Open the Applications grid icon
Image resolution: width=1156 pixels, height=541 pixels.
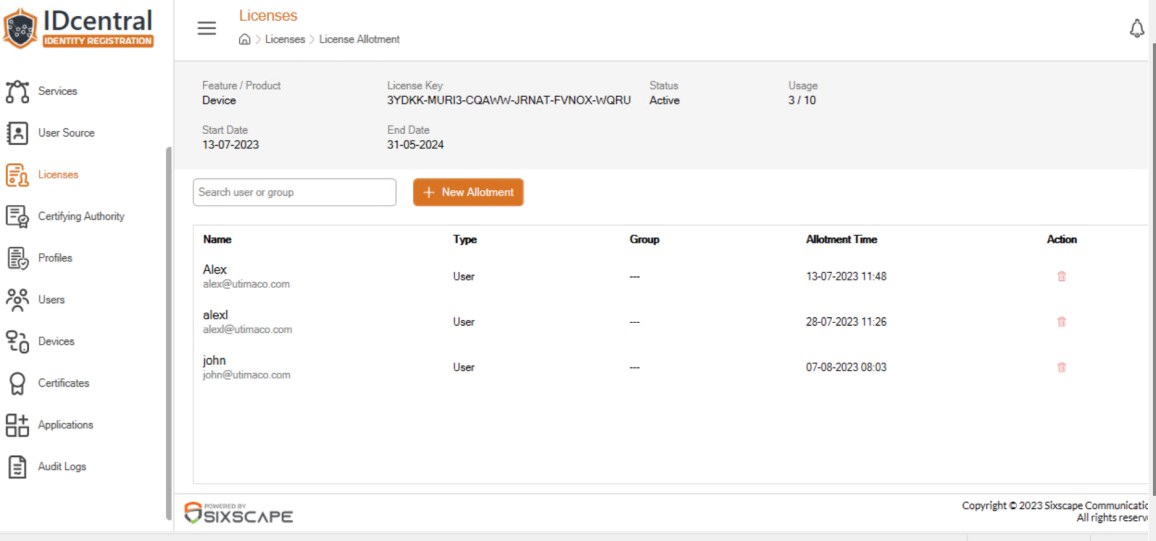tap(17, 425)
